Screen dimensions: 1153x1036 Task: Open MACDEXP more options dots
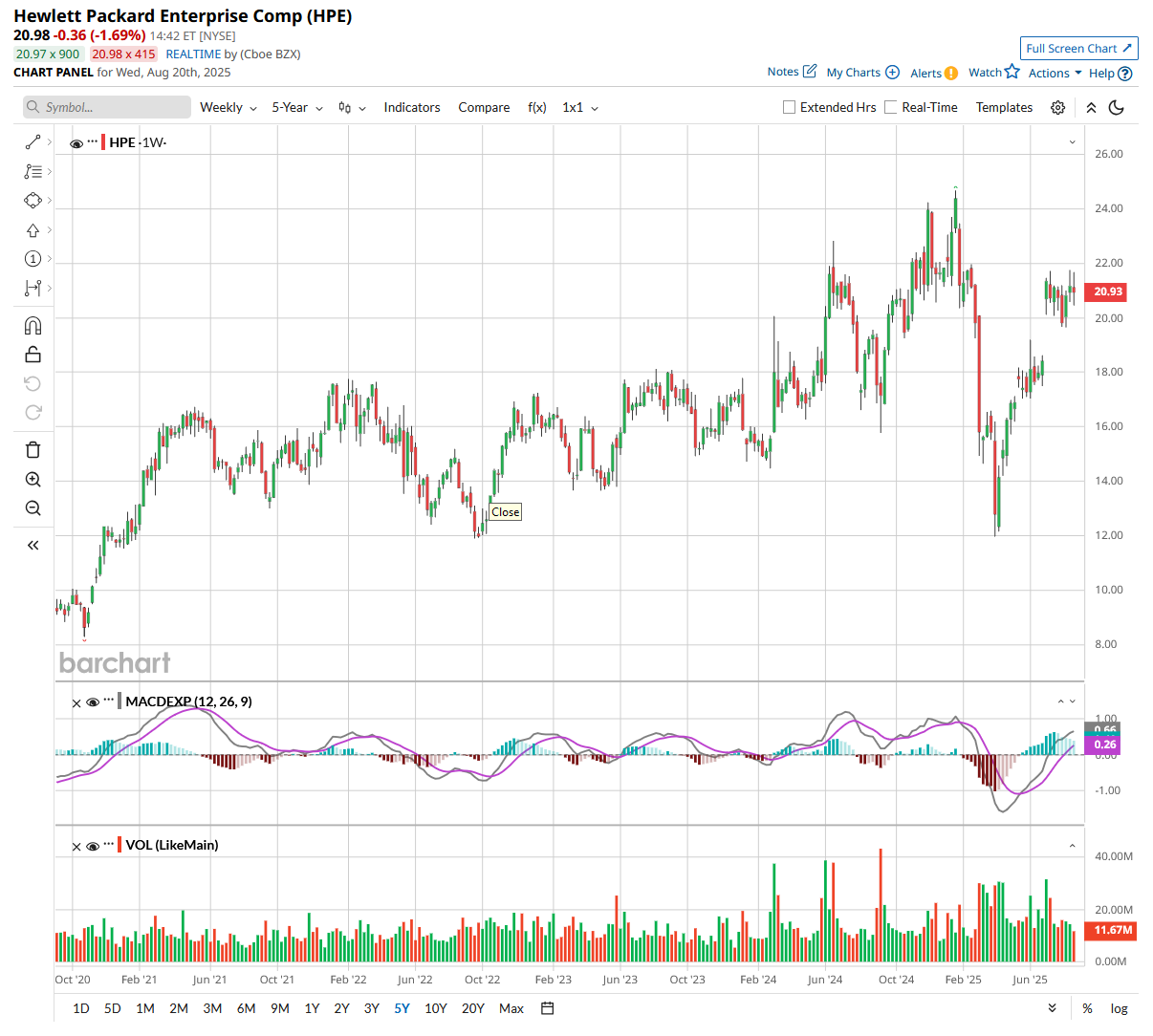point(109,701)
